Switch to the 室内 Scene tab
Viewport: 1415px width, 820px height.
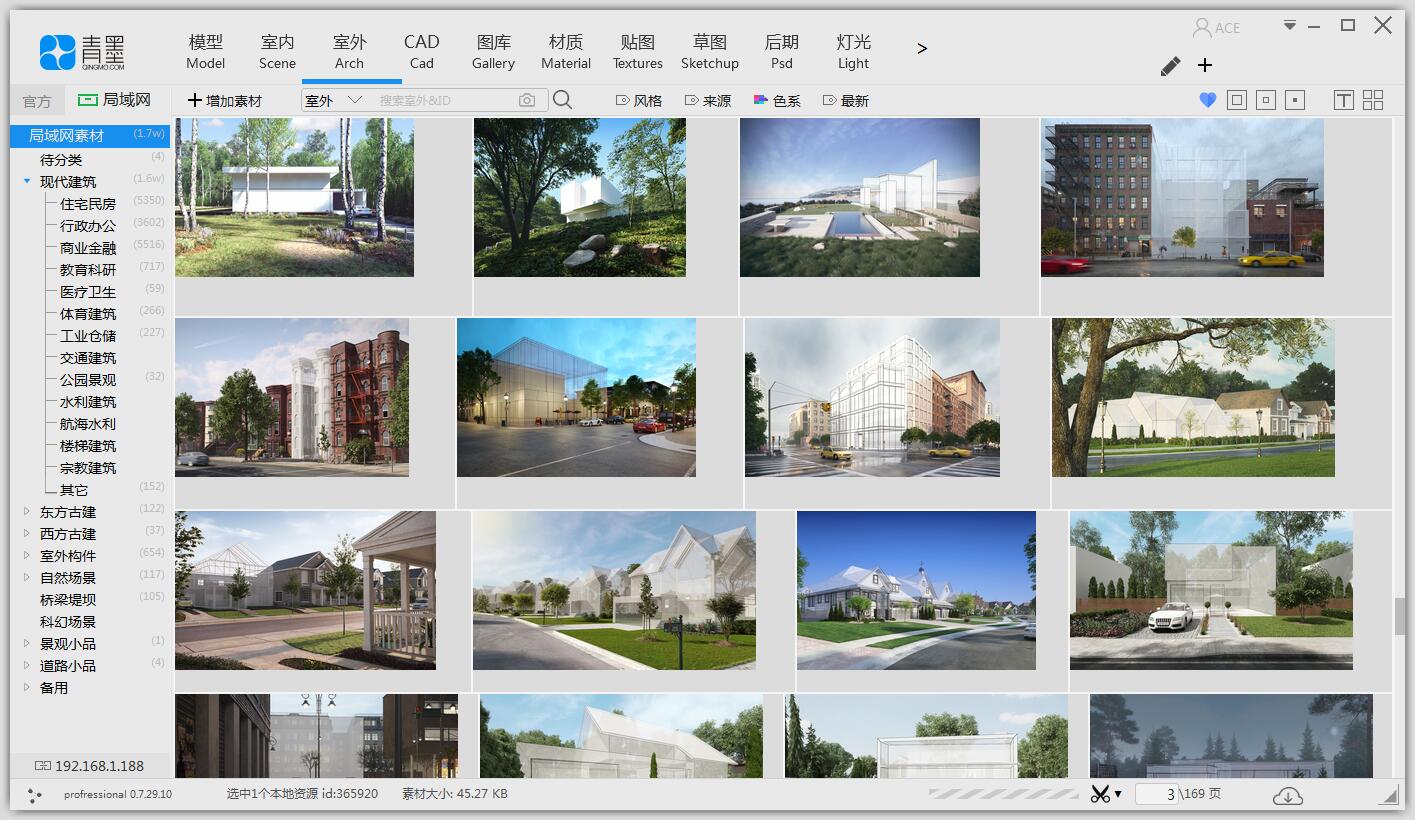[x=277, y=52]
